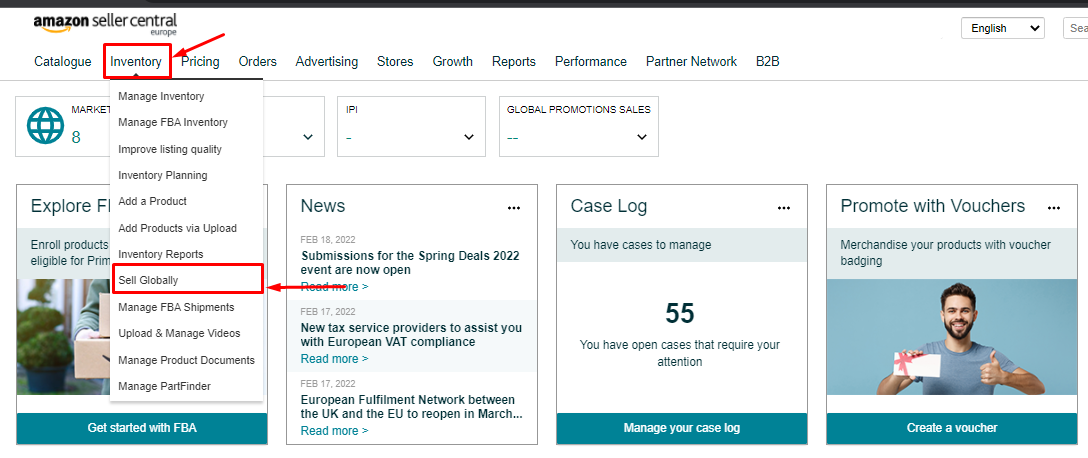Expand the Marketplaces card chevron
This screenshot has height=458, width=1088.
pos(308,137)
